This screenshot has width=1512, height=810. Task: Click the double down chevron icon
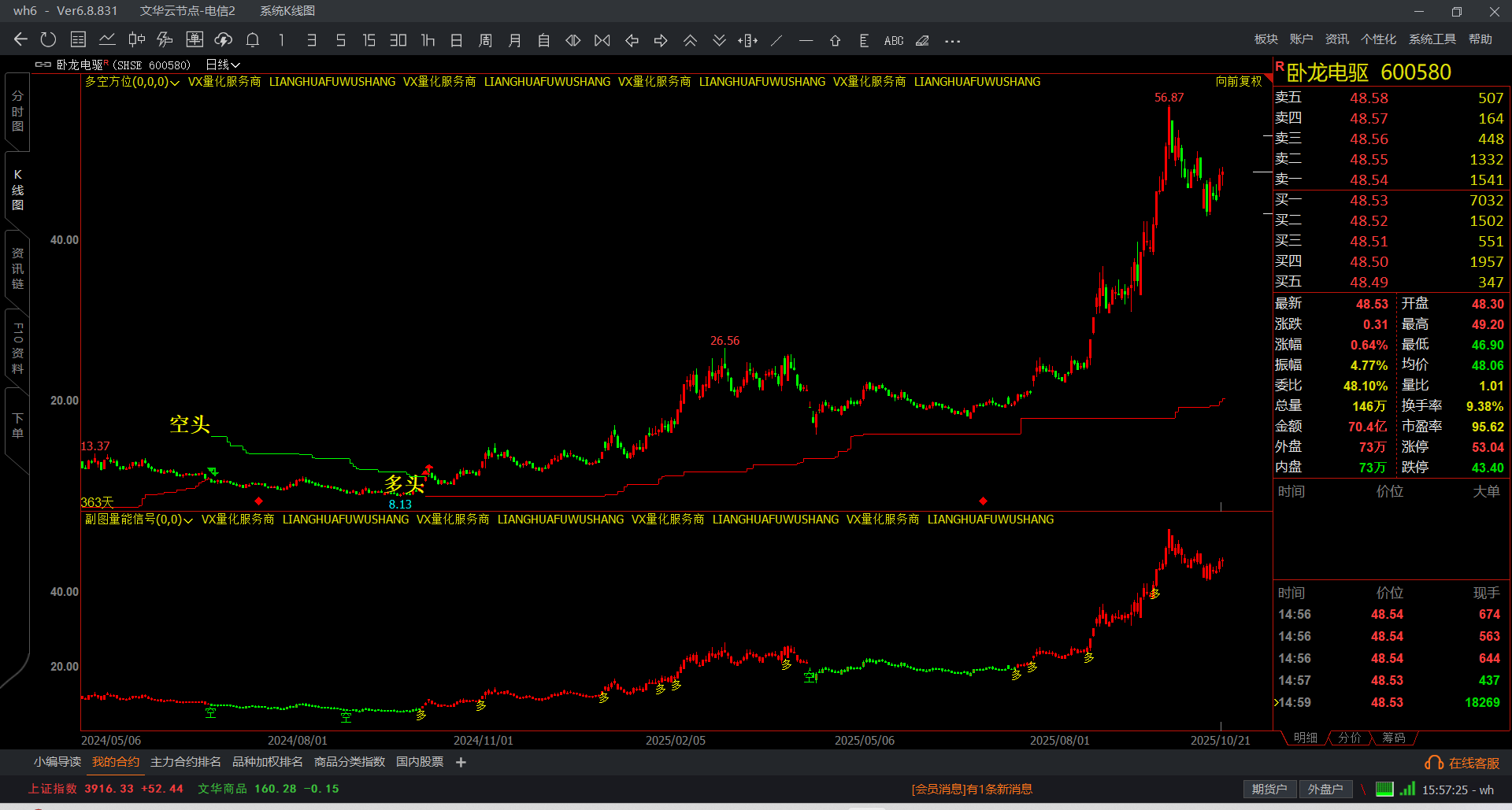pos(719,40)
